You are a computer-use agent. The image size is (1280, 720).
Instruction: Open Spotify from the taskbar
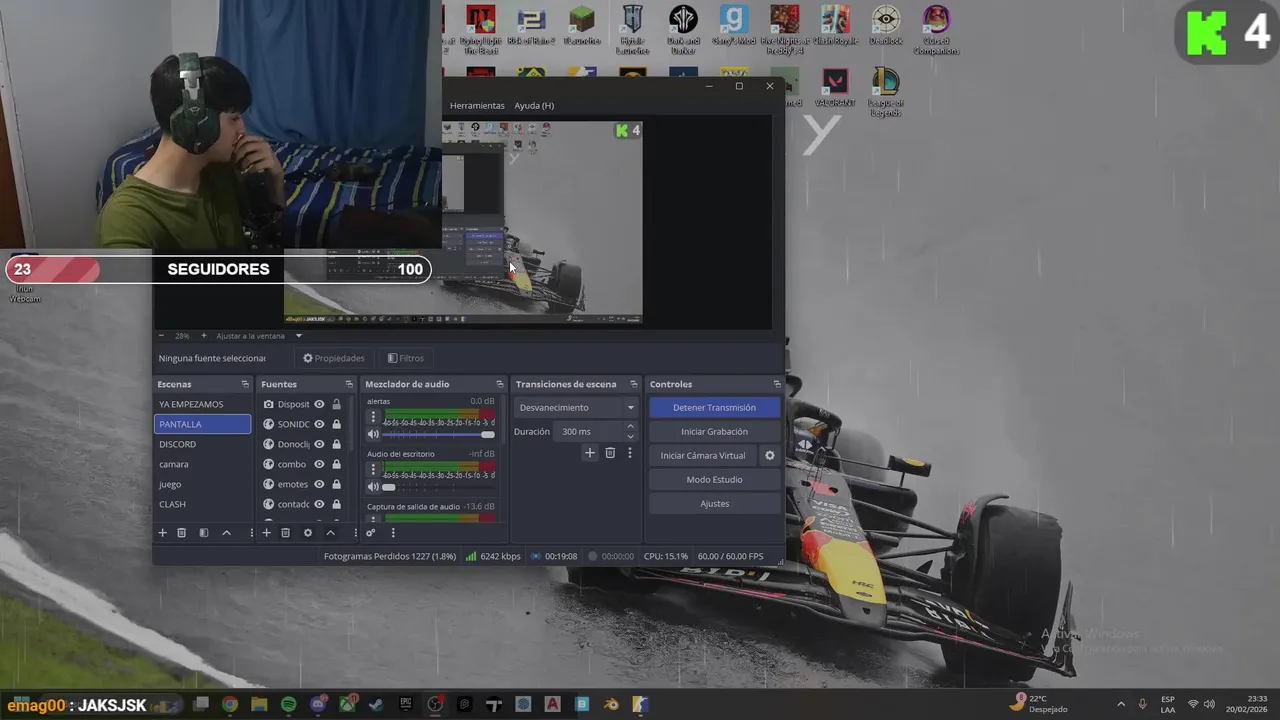(x=289, y=705)
